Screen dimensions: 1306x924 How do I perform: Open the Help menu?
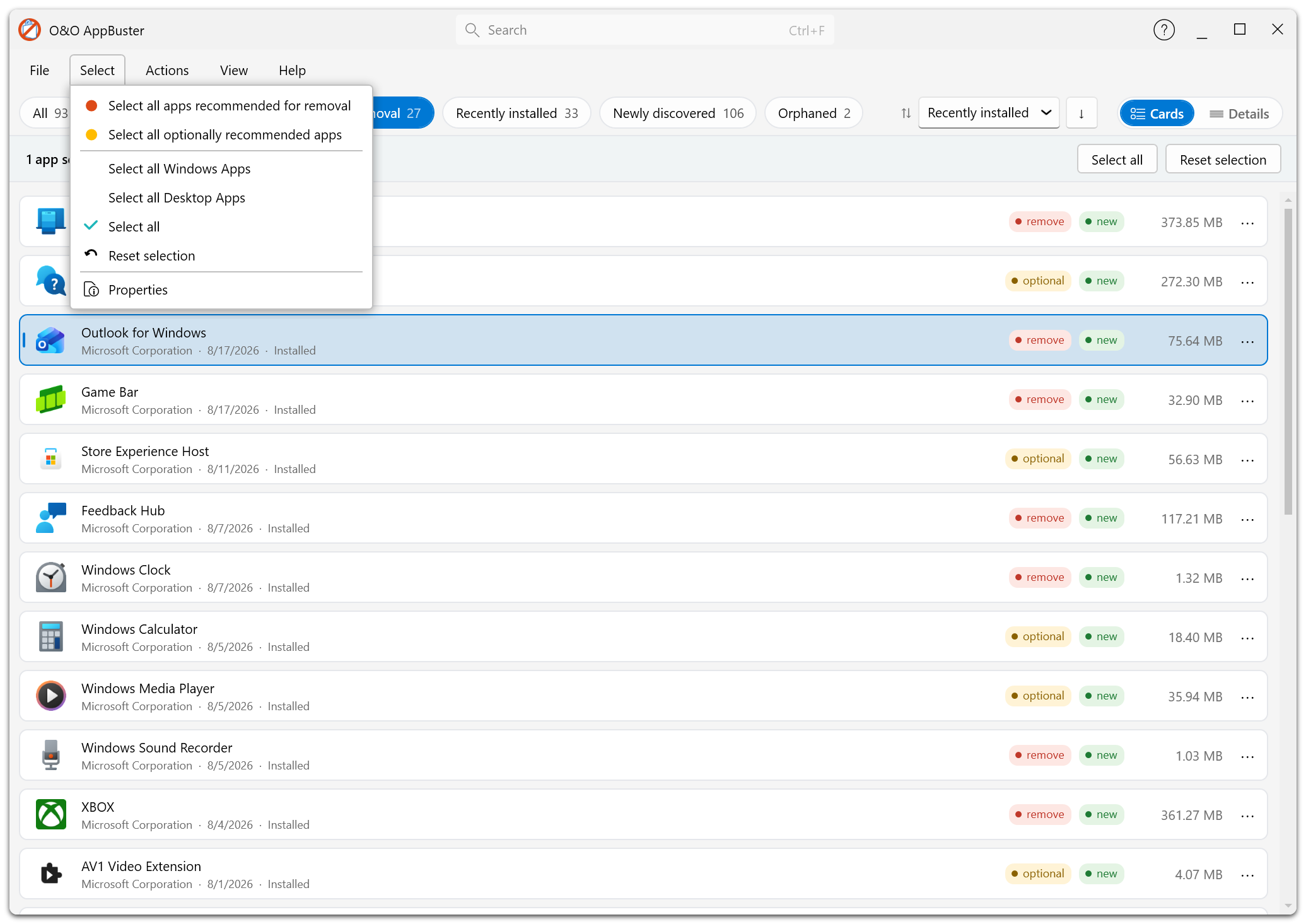click(x=292, y=70)
